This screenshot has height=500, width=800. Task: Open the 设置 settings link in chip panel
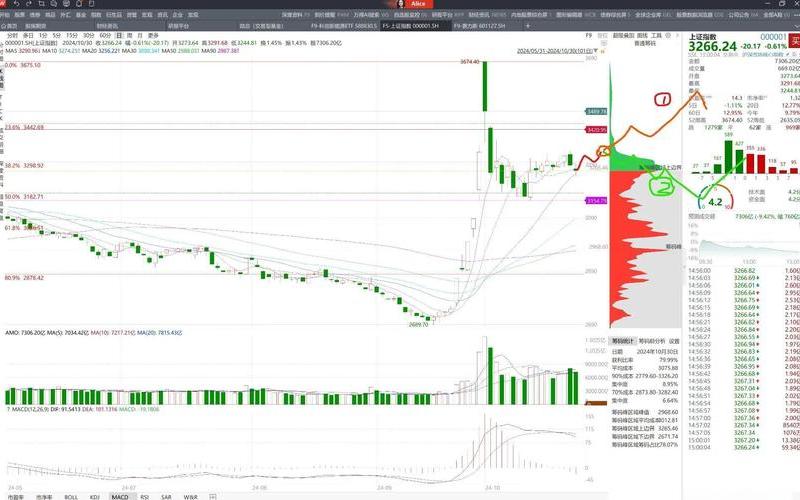click(674, 341)
